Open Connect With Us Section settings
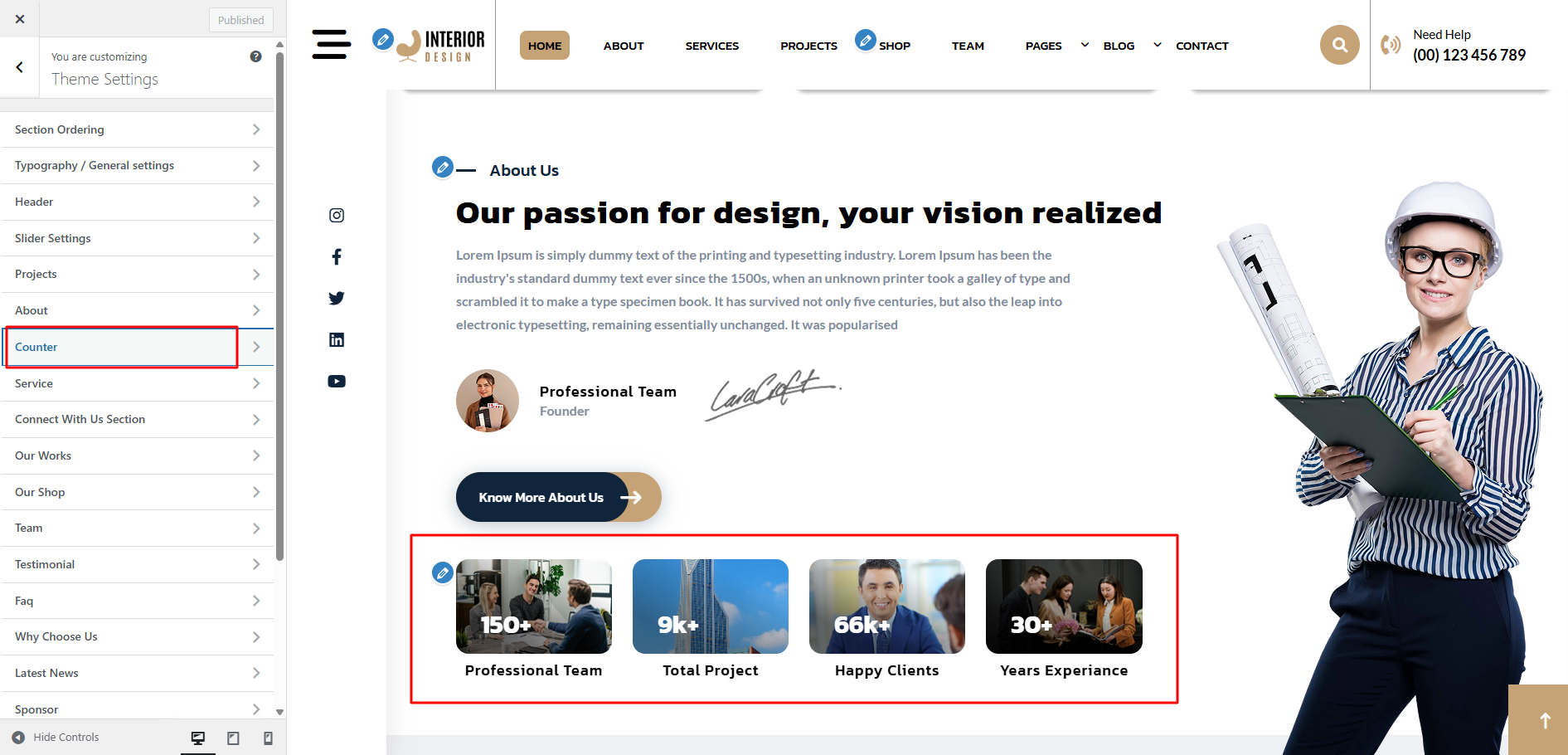 137,420
